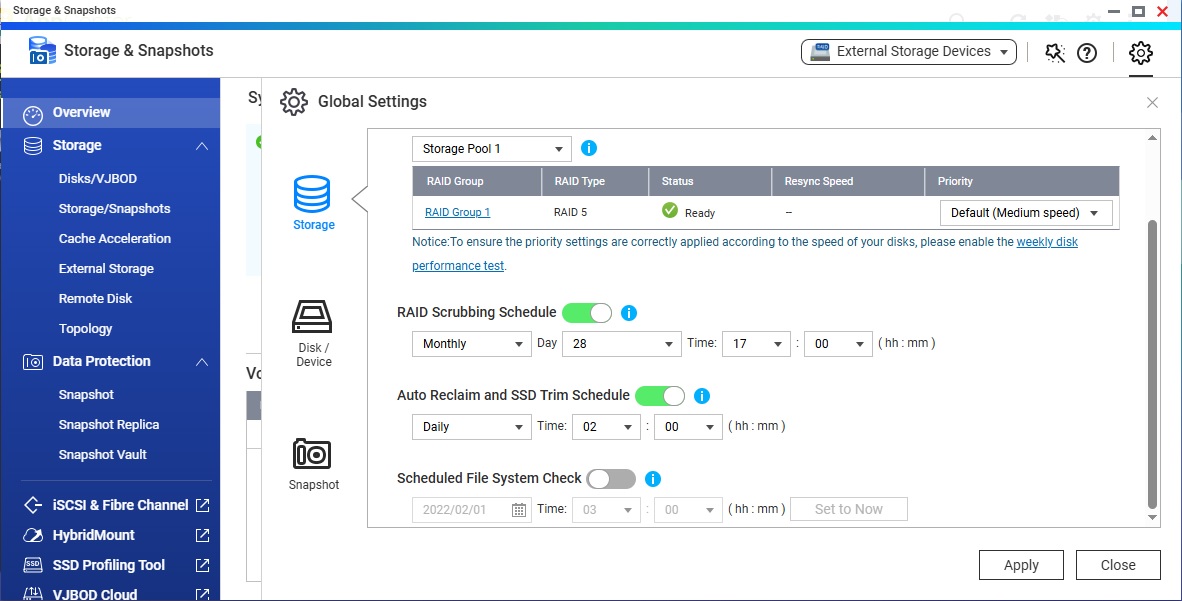Enable the Scheduled File System Check toggle

(611, 479)
